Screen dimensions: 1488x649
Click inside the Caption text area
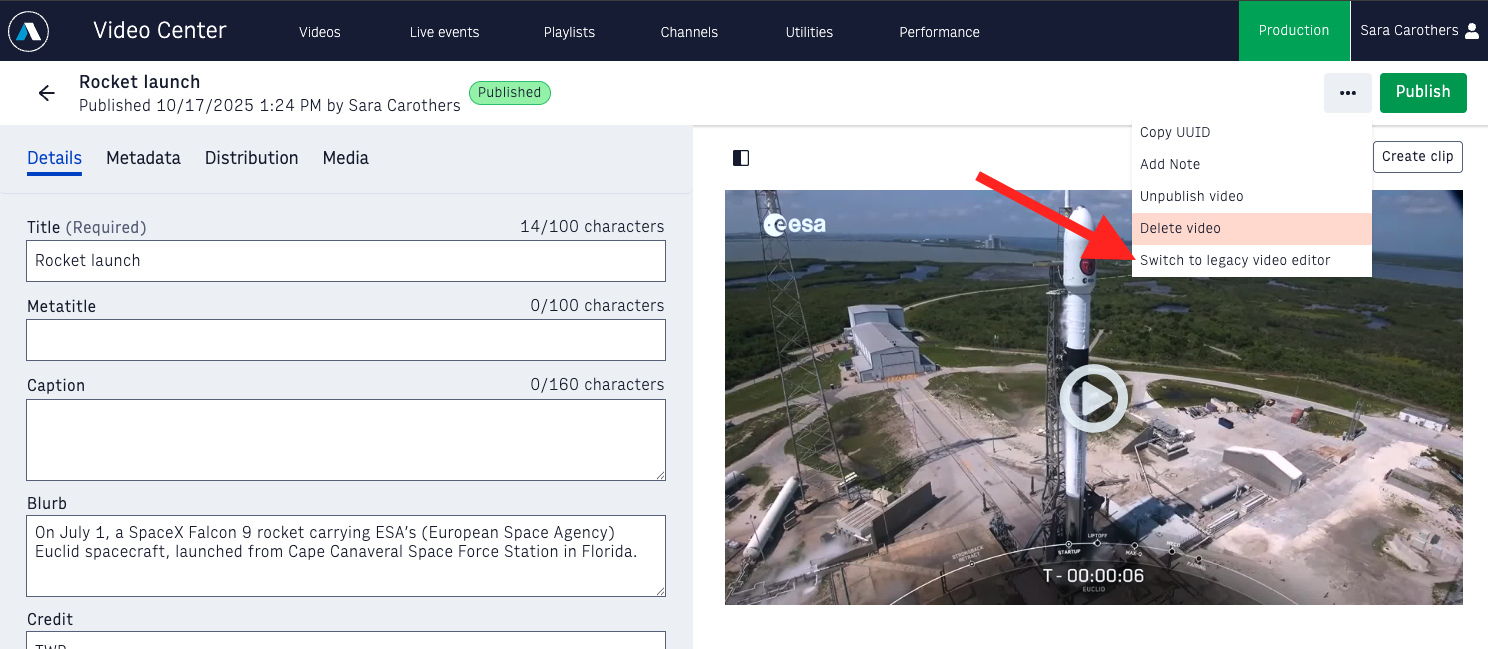pos(346,440)
